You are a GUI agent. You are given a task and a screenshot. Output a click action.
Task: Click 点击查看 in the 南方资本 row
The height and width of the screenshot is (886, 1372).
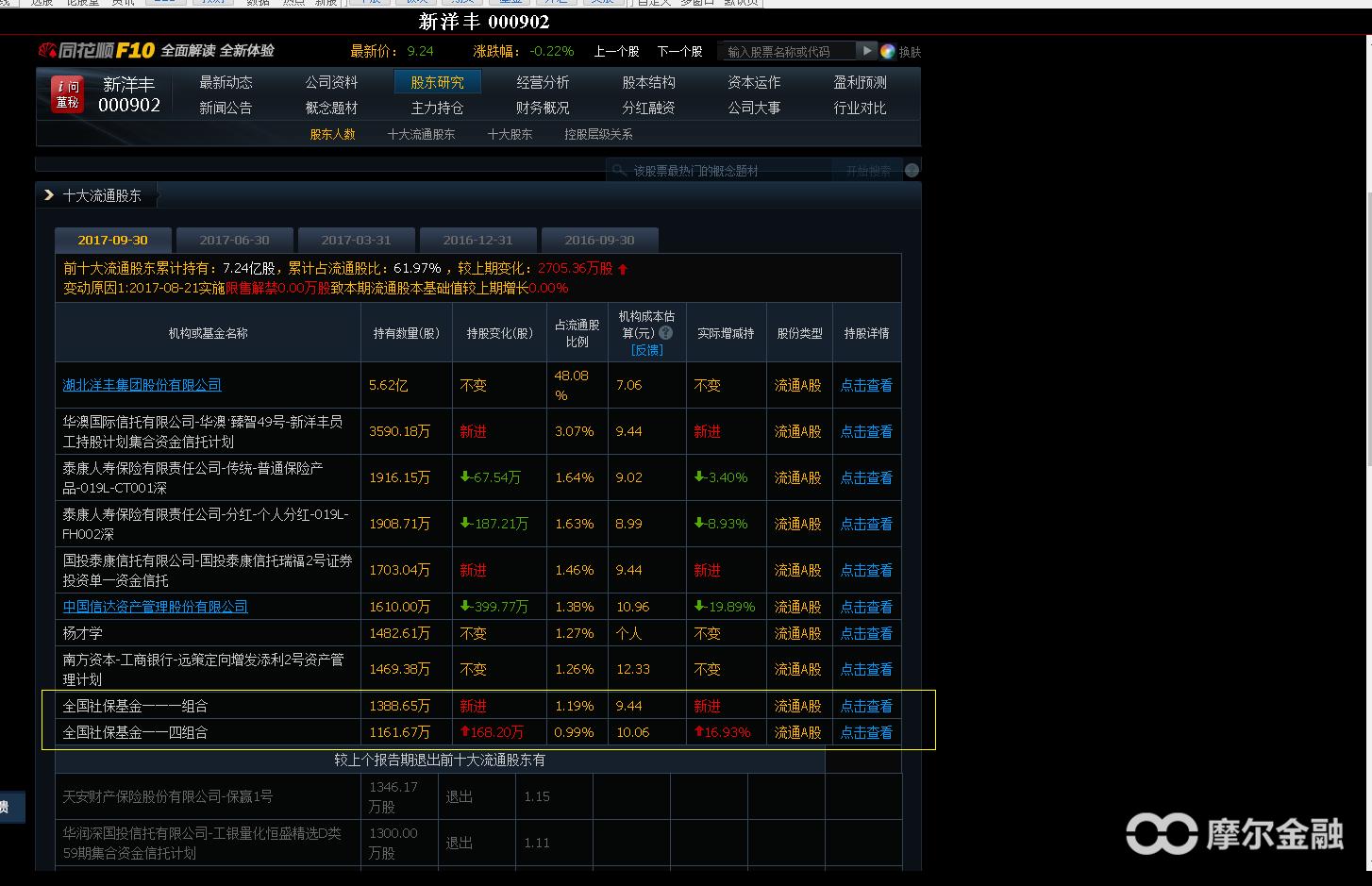point(866,669)
